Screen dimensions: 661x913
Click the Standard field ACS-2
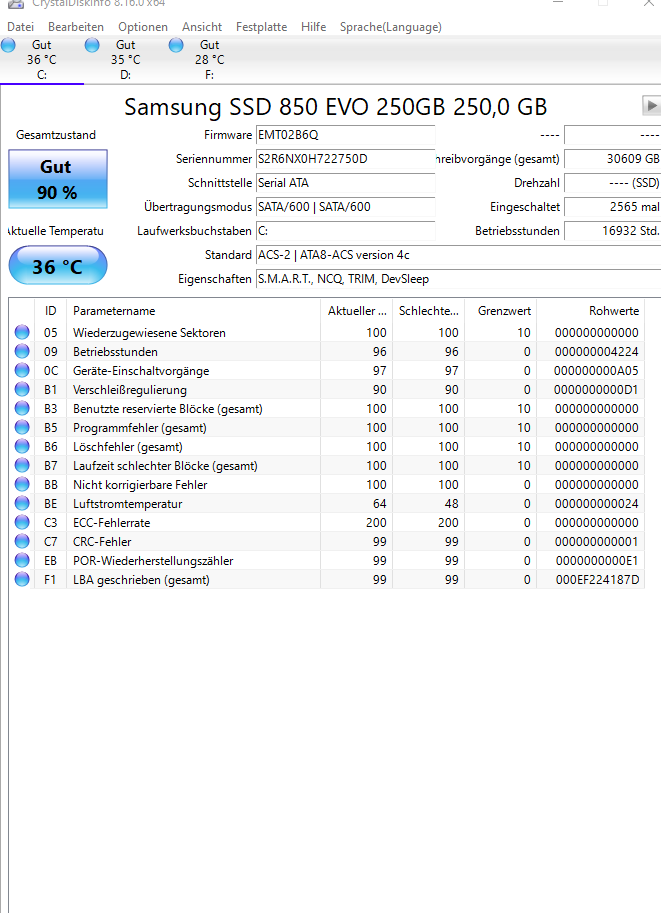point(458,255)
